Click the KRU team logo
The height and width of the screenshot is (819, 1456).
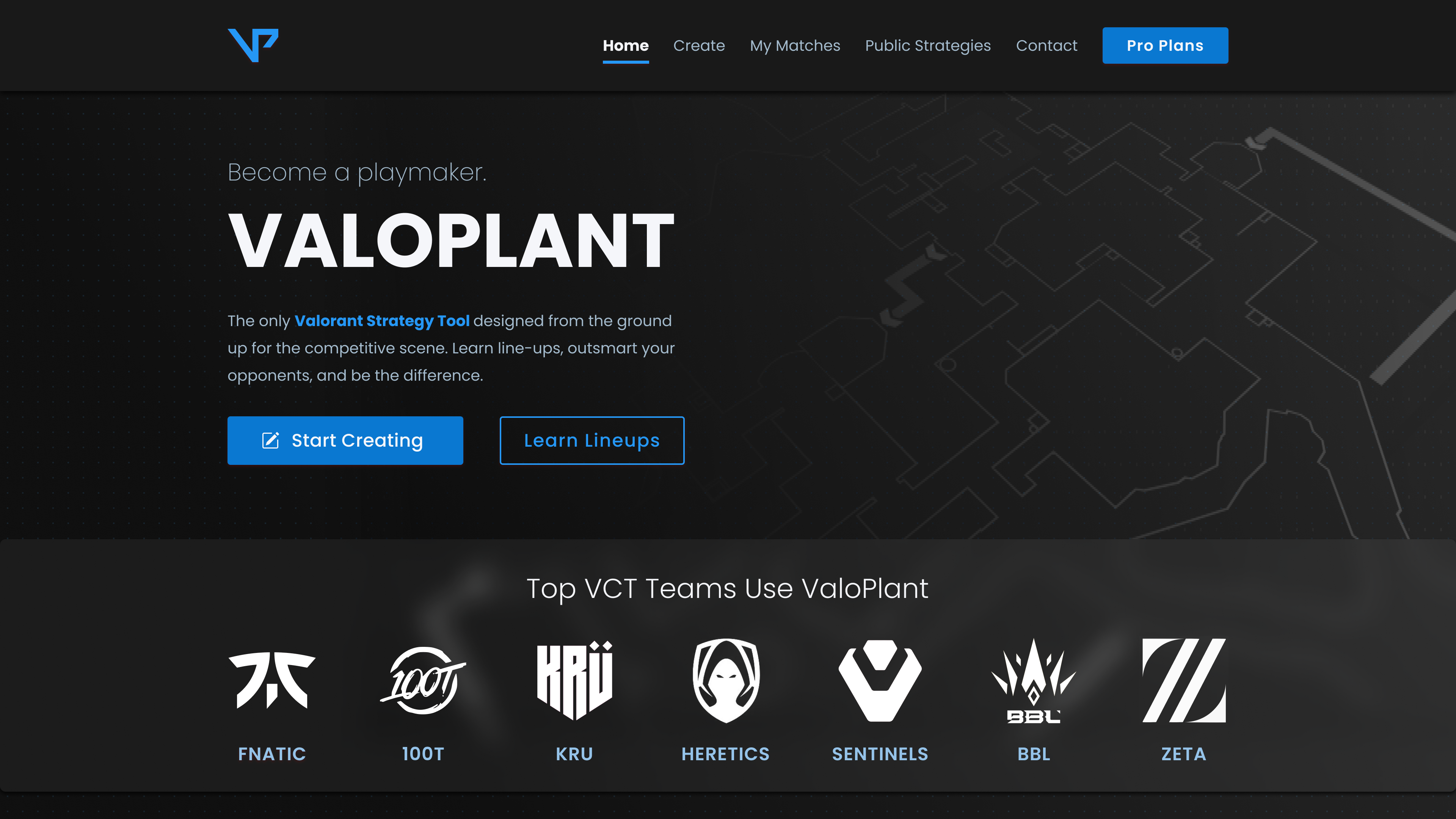click(574, 680)
